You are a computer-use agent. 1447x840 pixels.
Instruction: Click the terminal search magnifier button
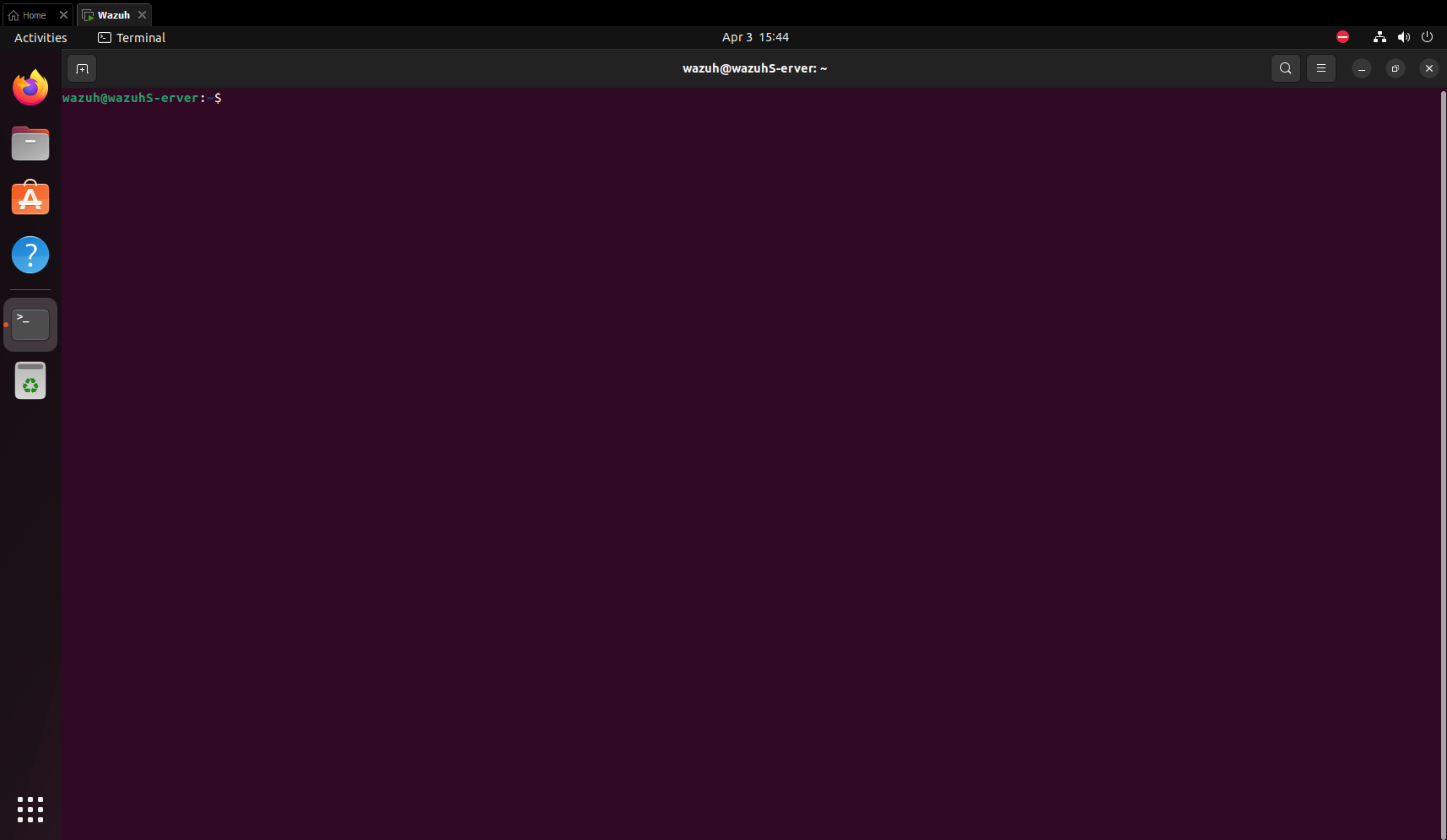click(1286, 68)
